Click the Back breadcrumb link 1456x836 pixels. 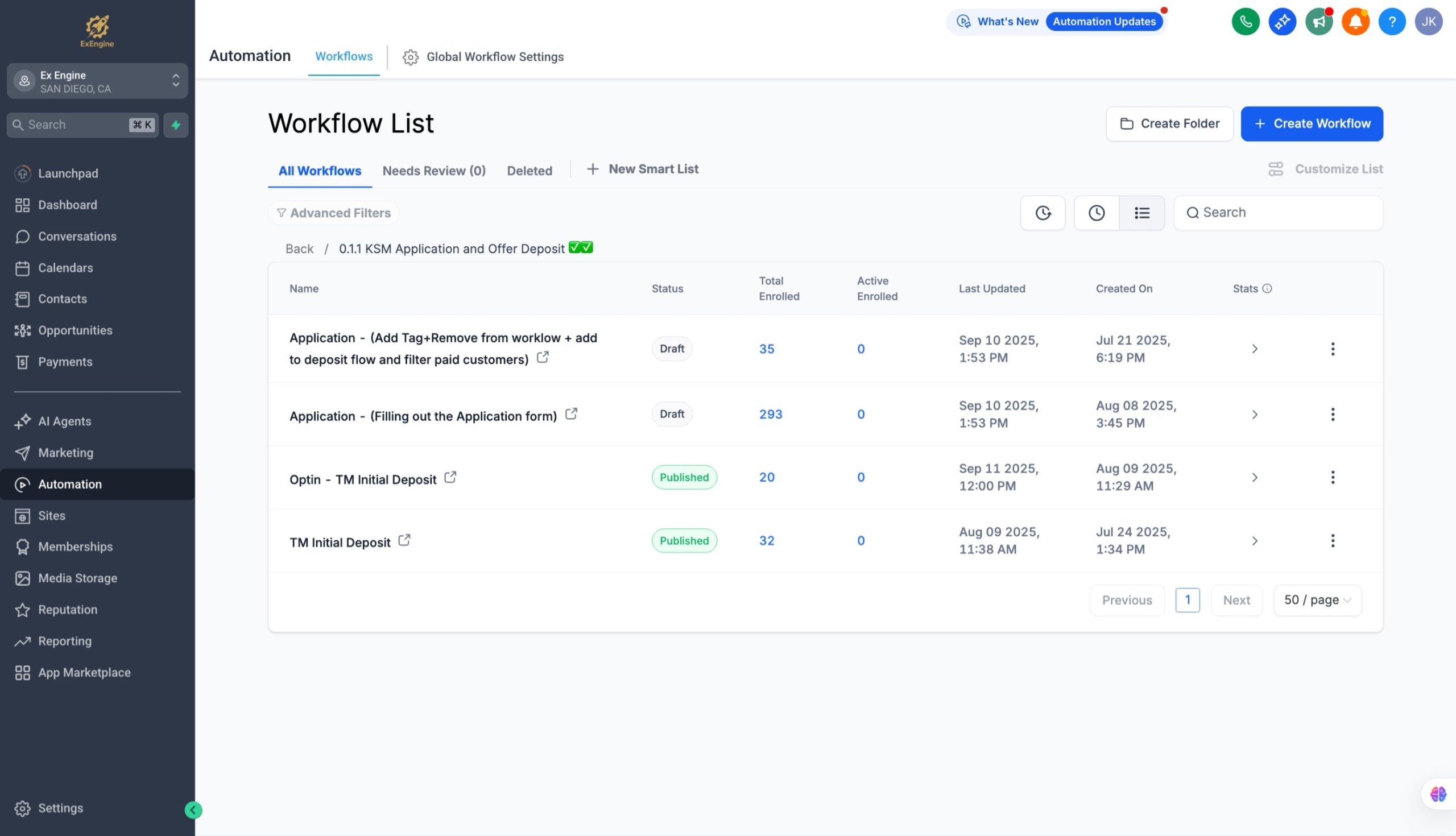point(299,249)
